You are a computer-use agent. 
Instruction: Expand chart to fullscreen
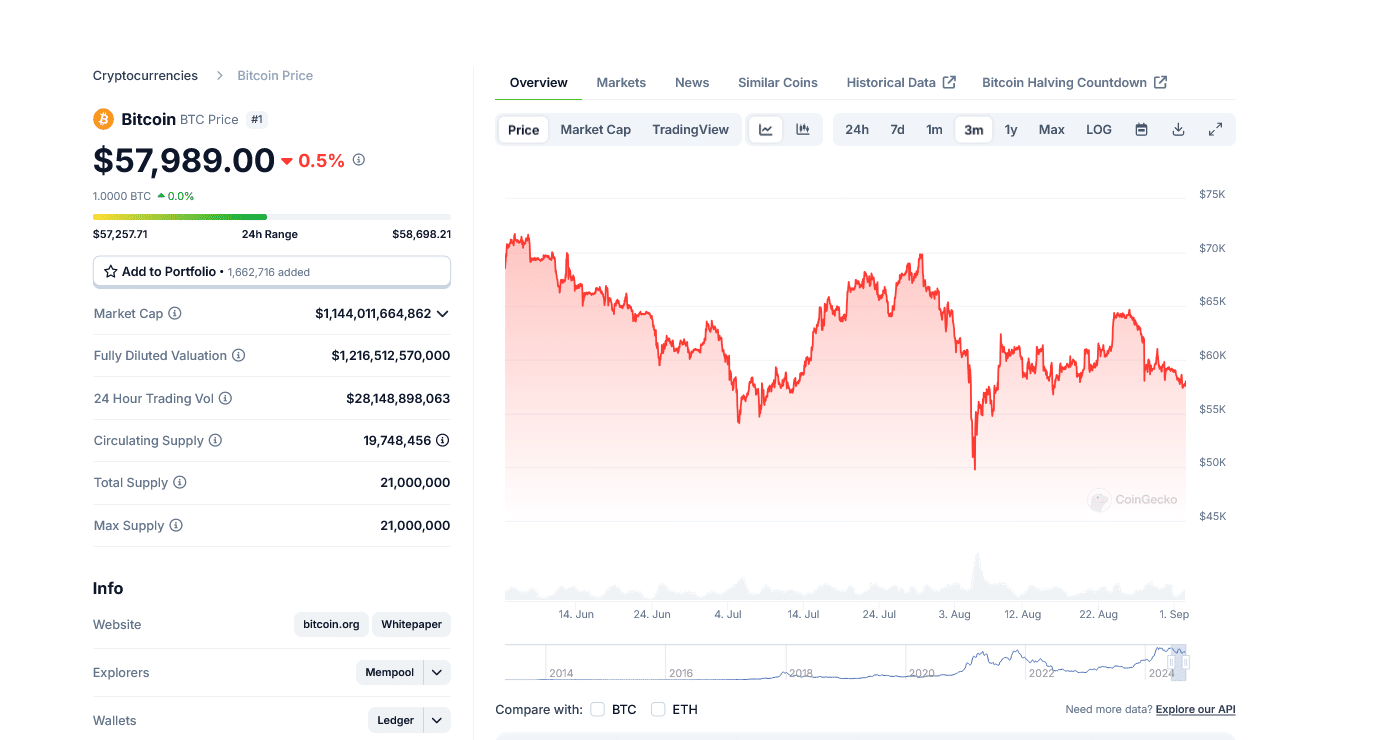coord(1215,130)
